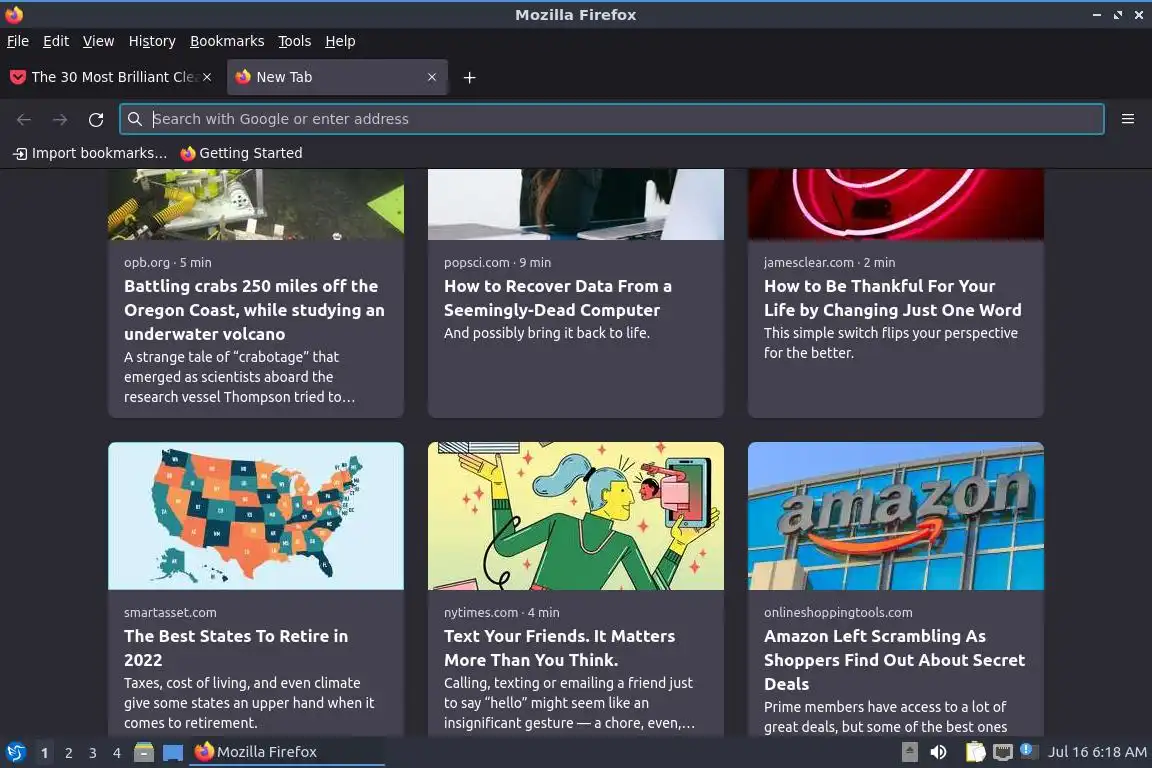Screen dimensions: 1152x768
Task: Switch to workspace 1 in taskbar
Action: (45, 753)
